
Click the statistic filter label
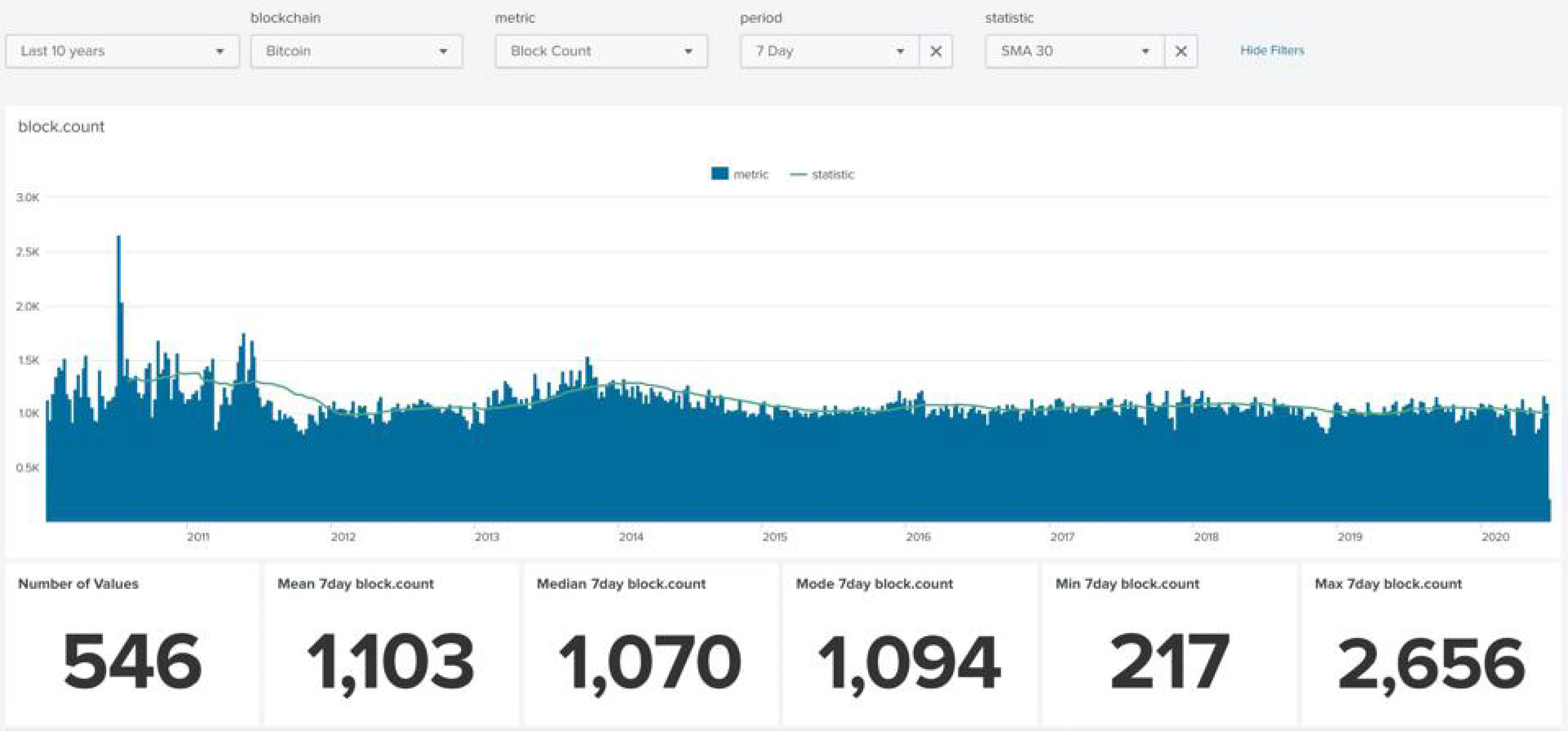point(1009,18)
